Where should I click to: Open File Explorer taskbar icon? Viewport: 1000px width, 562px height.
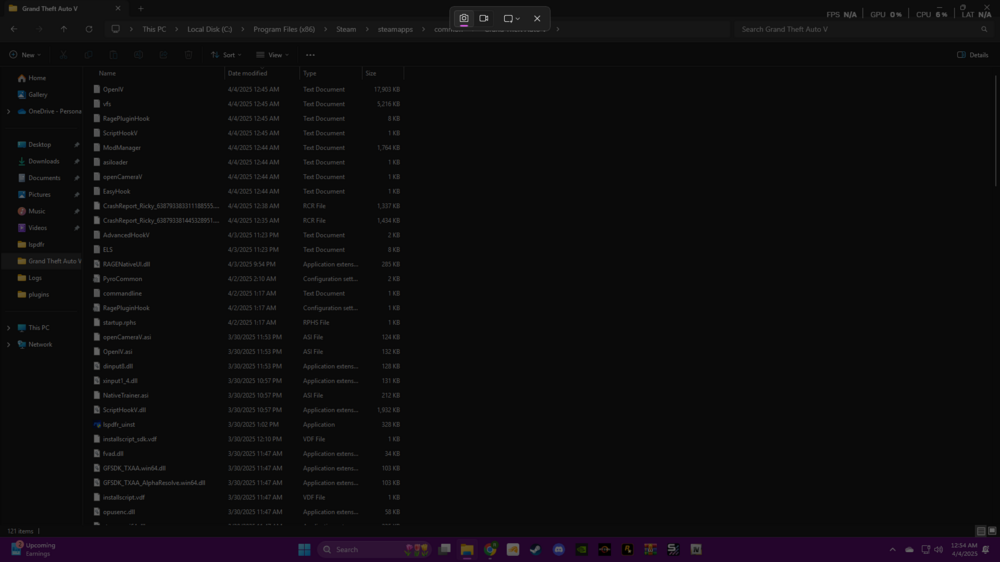click(x=467, y=549)
